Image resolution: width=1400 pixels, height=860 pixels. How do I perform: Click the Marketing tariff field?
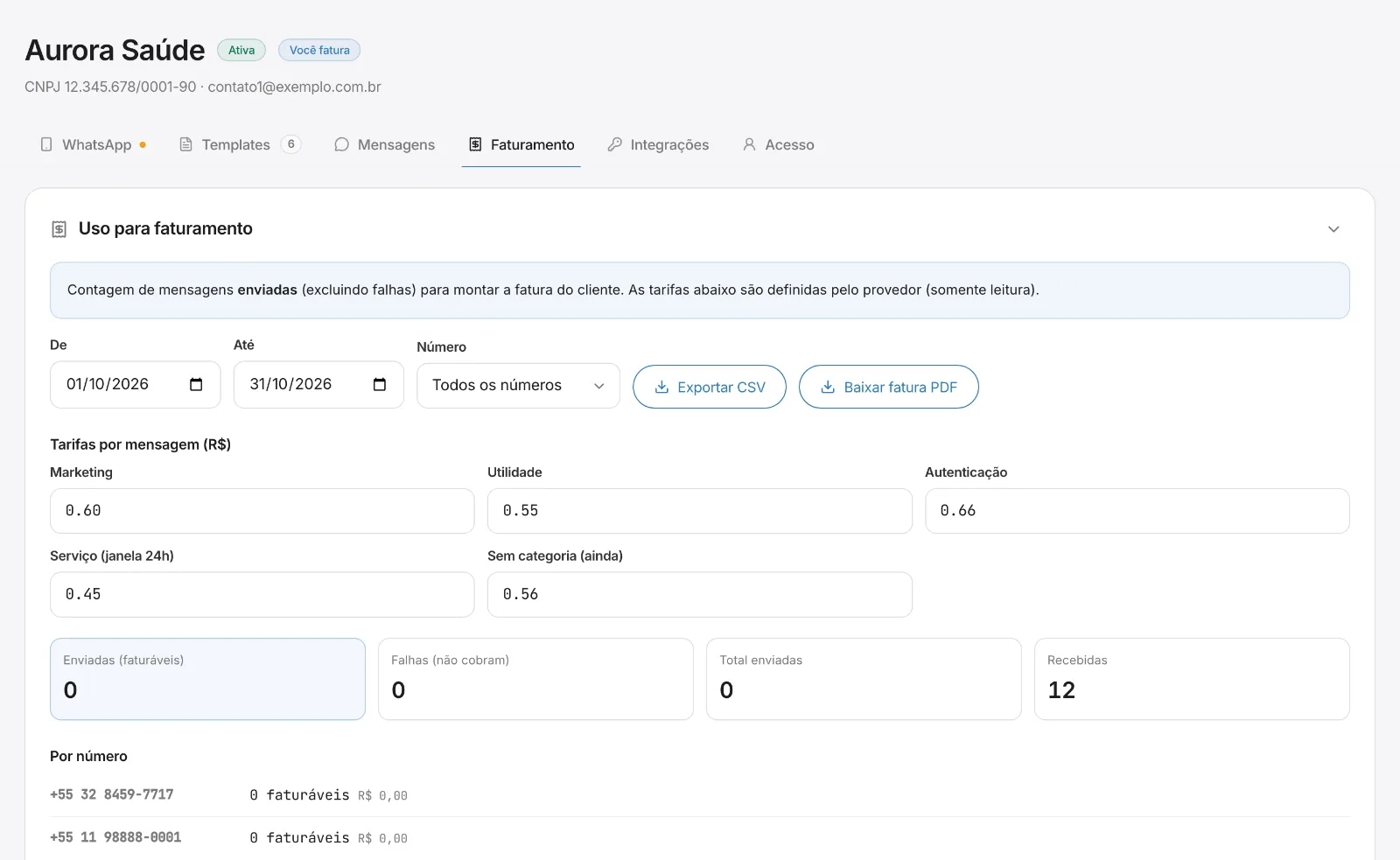click(262, 511)
